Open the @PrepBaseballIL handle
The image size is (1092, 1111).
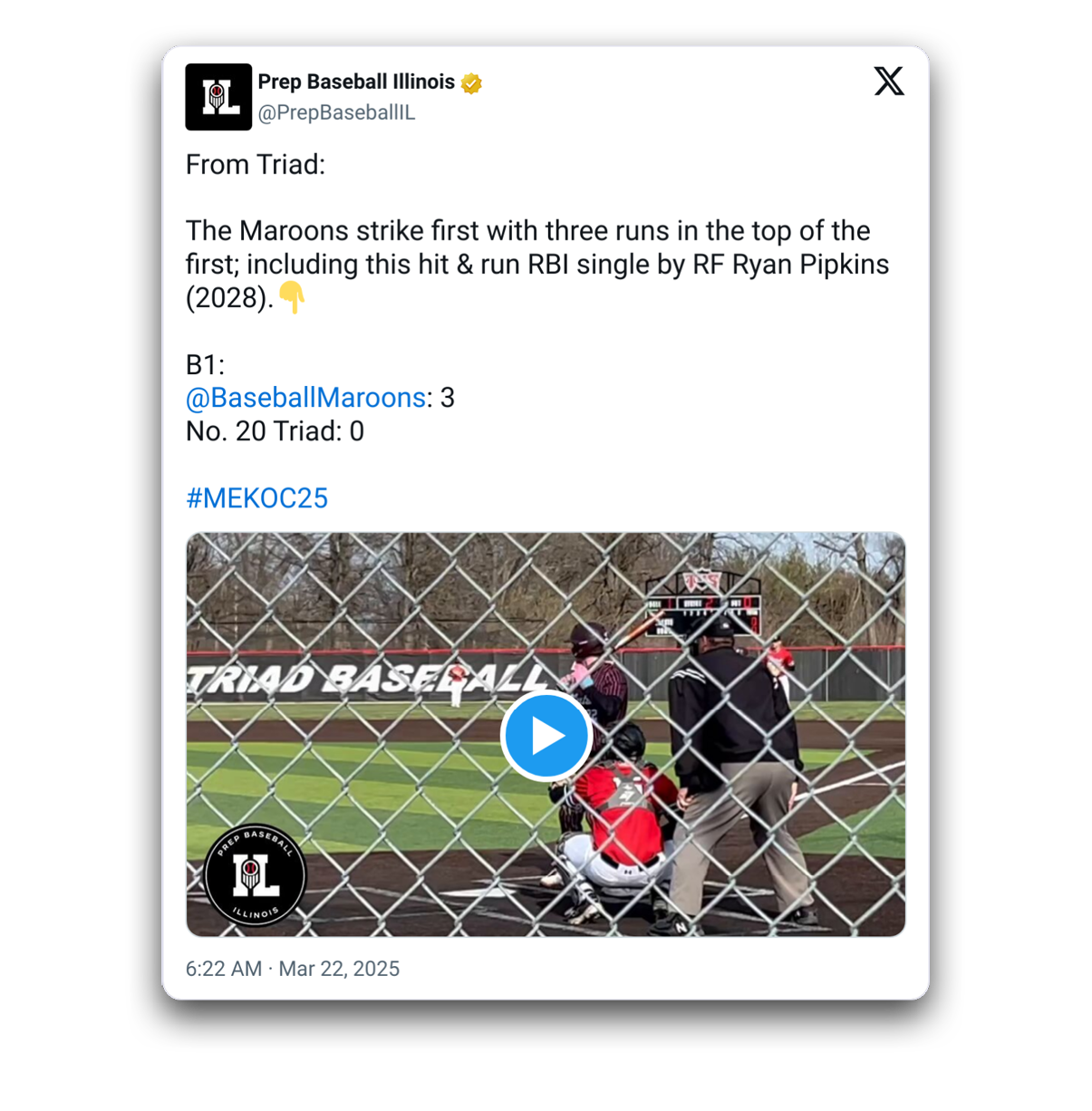[x=336, y=113]
